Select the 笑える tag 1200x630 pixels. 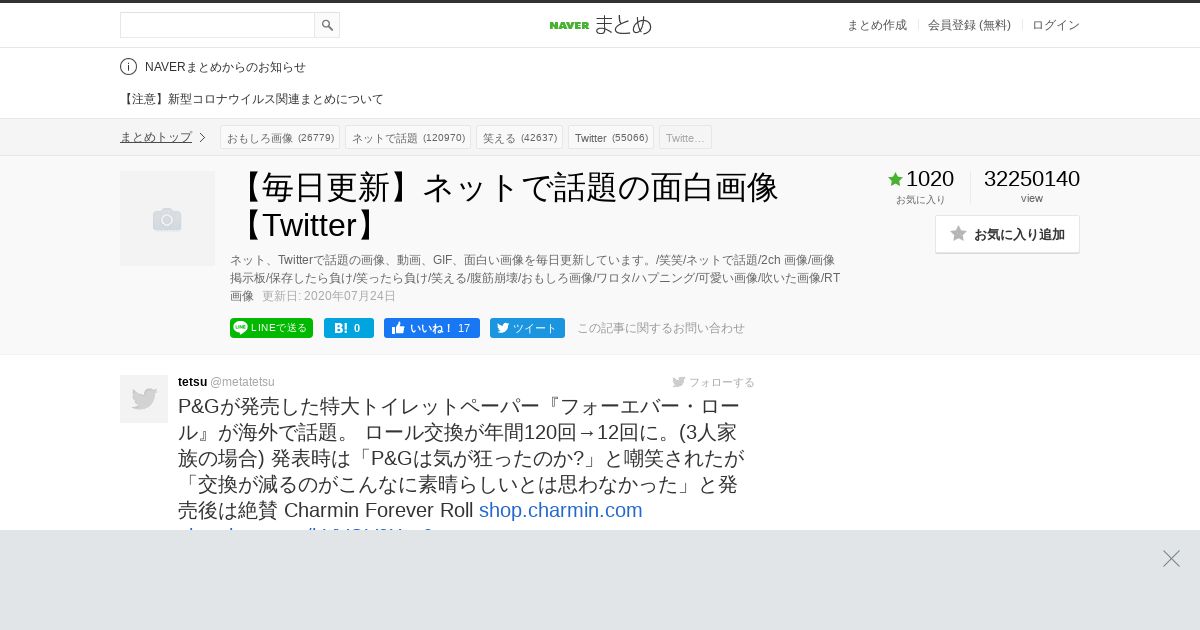point(519,137)
